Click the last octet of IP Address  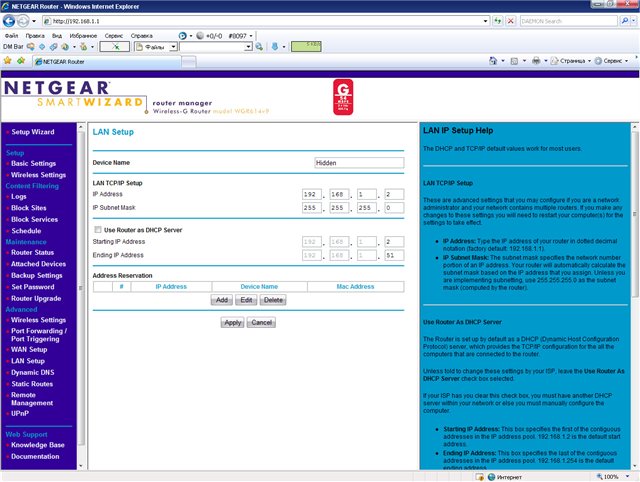394,195
